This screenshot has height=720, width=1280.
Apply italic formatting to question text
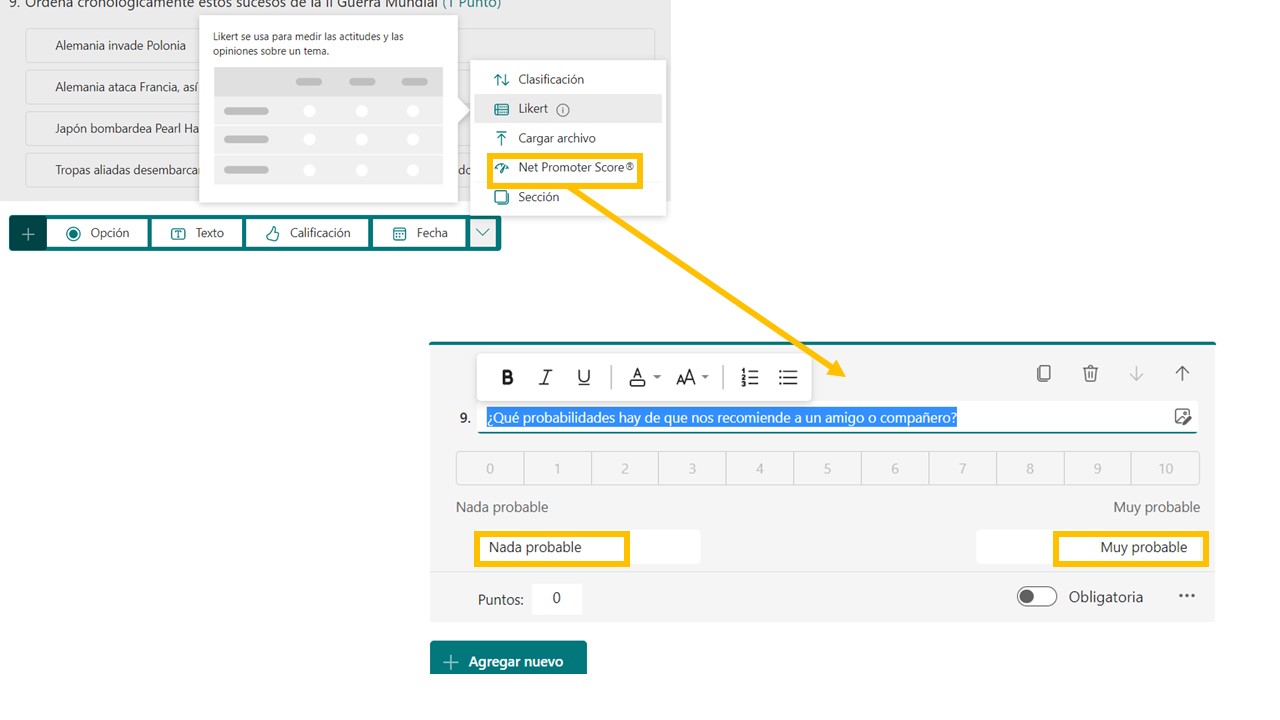545,377
